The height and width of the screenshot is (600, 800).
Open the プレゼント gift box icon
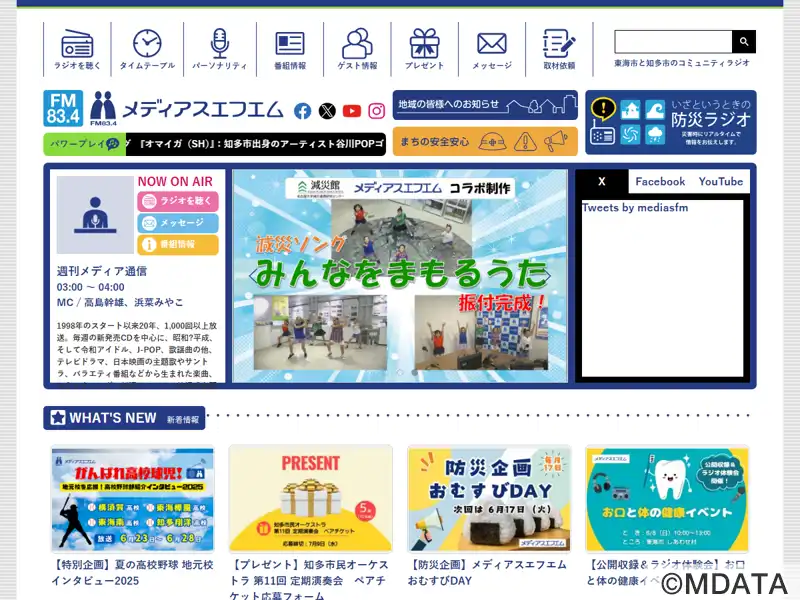click(424, 49)
